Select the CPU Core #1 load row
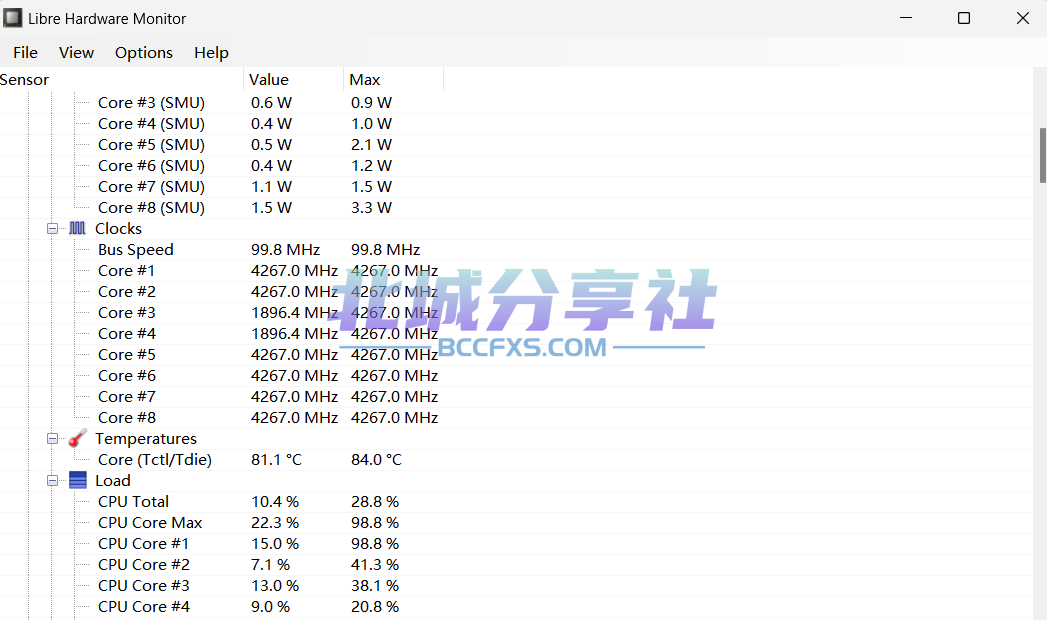1047x620 pixels. [x=516, y=544]
